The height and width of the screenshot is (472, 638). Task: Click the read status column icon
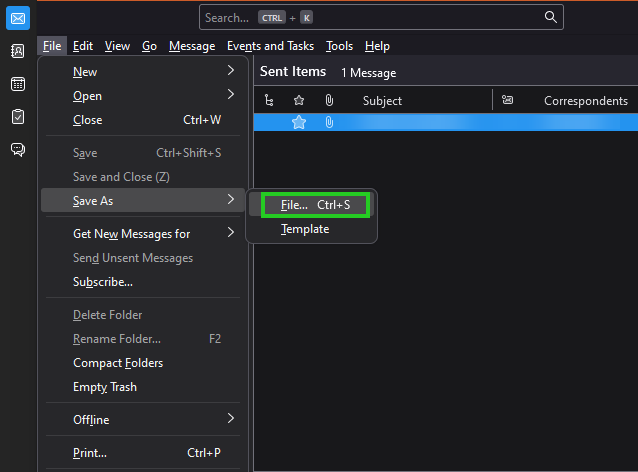[507, 100]
